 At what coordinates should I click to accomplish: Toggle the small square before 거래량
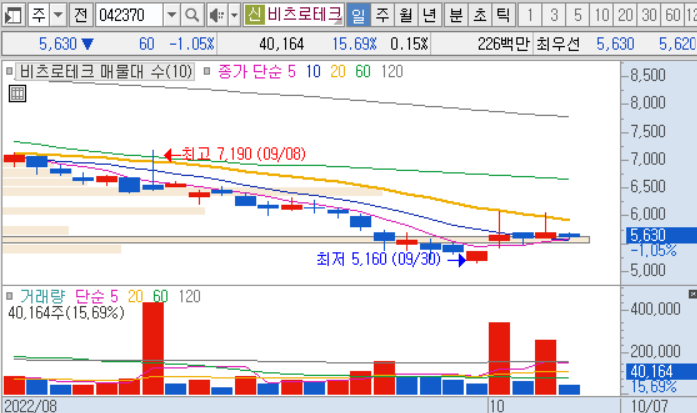click(x=9, y=296)
